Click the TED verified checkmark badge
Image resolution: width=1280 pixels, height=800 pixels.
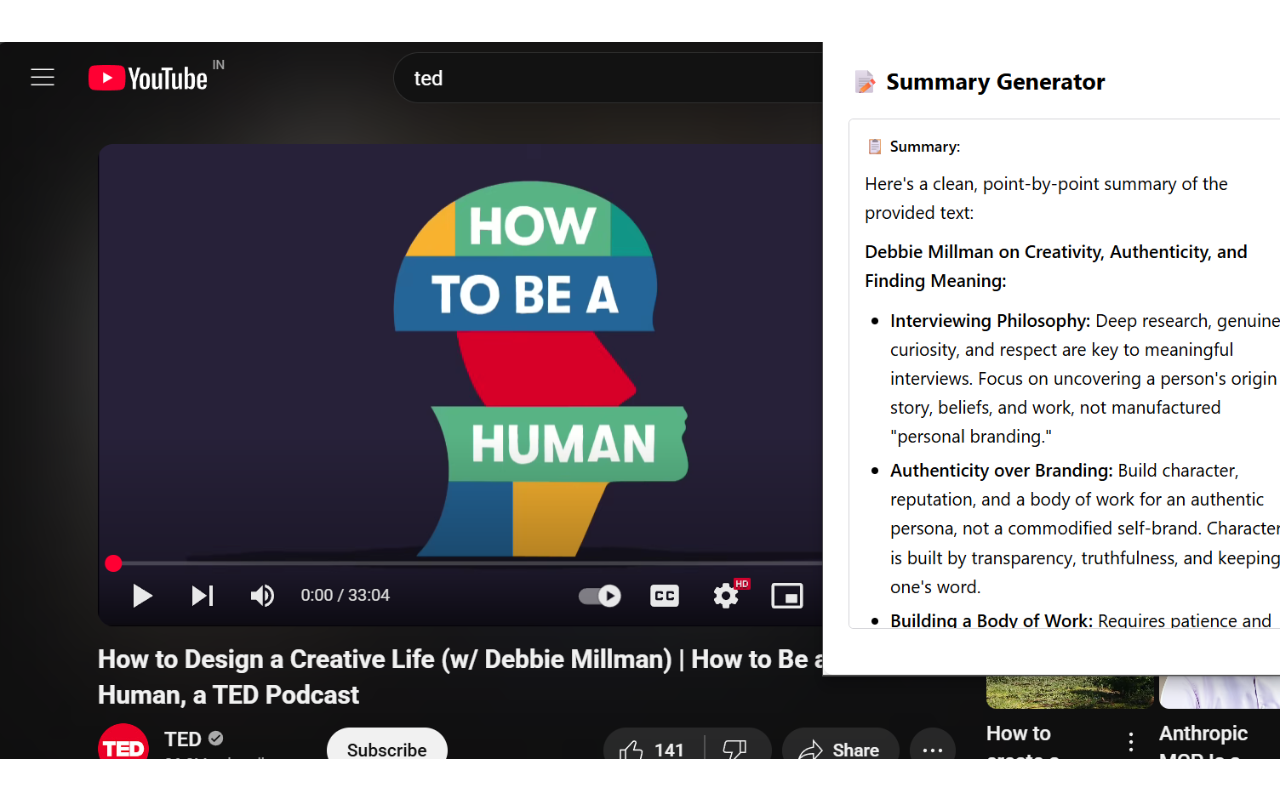[216, 739]
